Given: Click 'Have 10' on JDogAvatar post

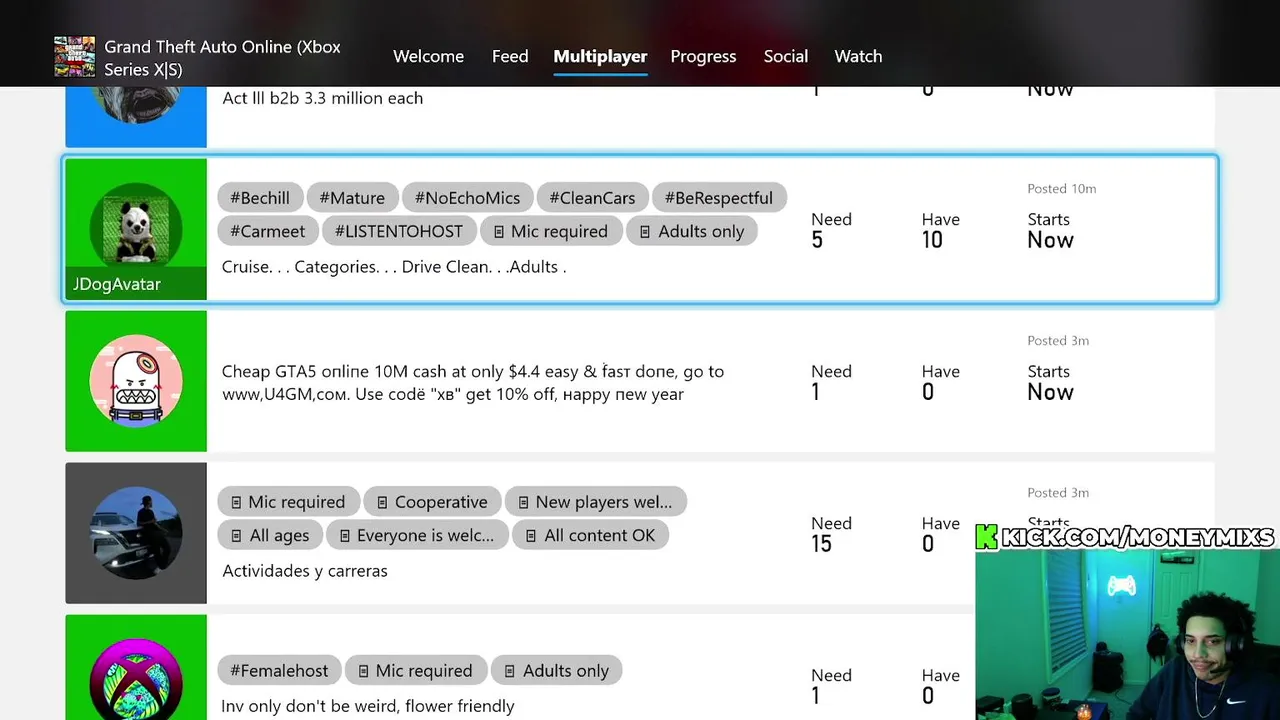Looking at the screenshot, I should click(940, 230).
